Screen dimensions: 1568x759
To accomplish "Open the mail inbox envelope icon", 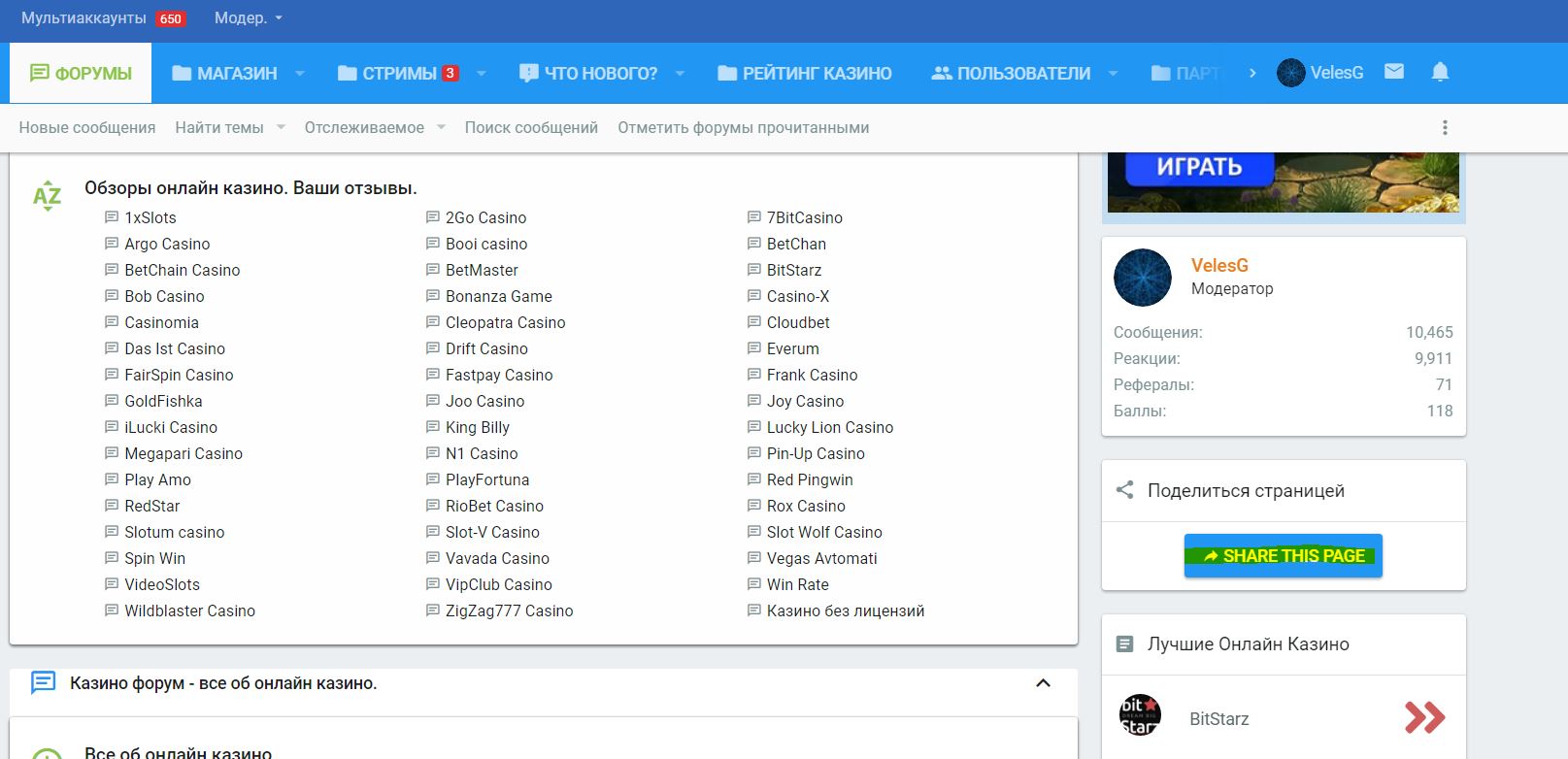I will click(1394, 72).
